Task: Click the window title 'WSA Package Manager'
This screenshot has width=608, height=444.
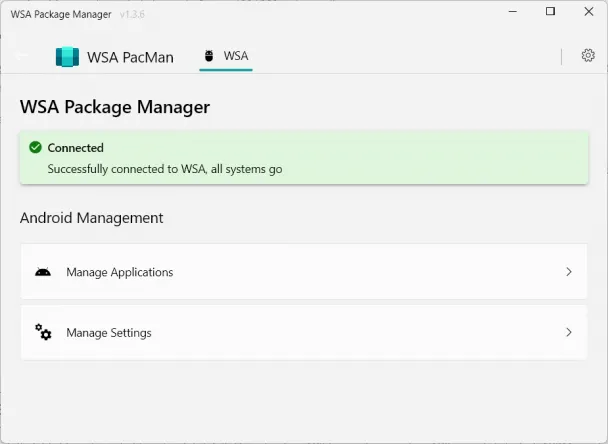Action: 61,14
